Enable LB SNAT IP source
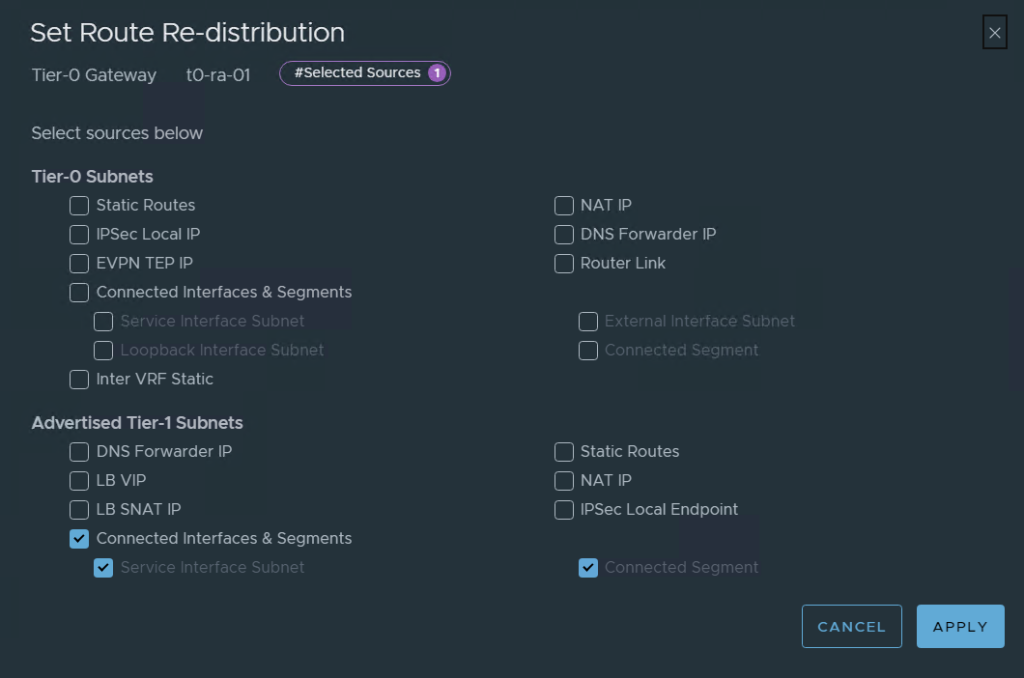Screen dimensions: 1024x678 point(79,509)
